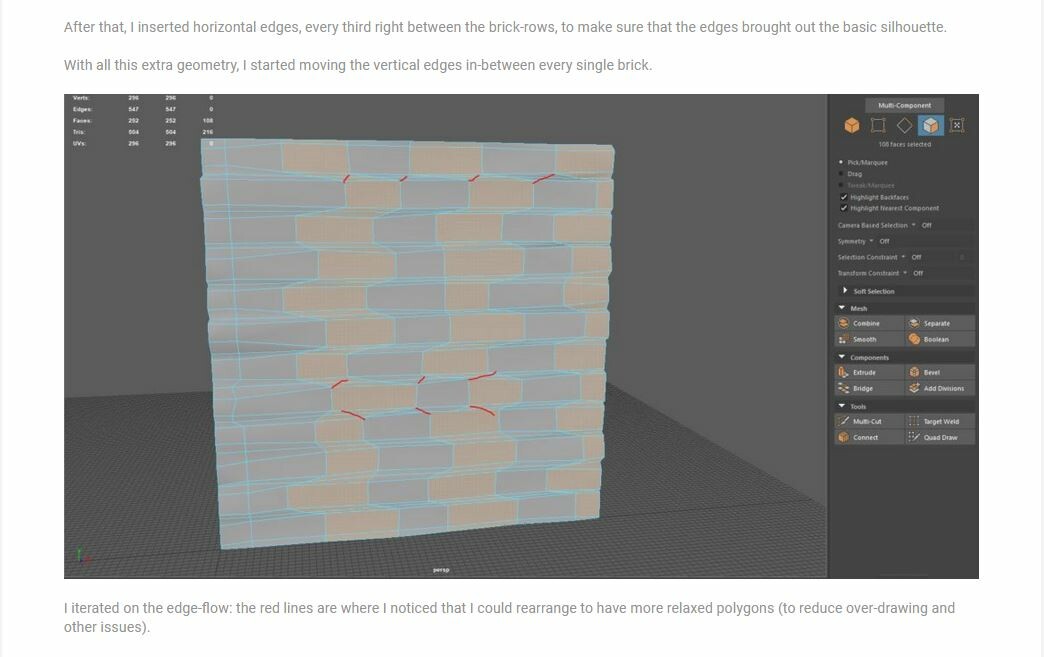Toggle Highlight Nearest Component checkbox

pyautogui.click(x=844, y=208)
